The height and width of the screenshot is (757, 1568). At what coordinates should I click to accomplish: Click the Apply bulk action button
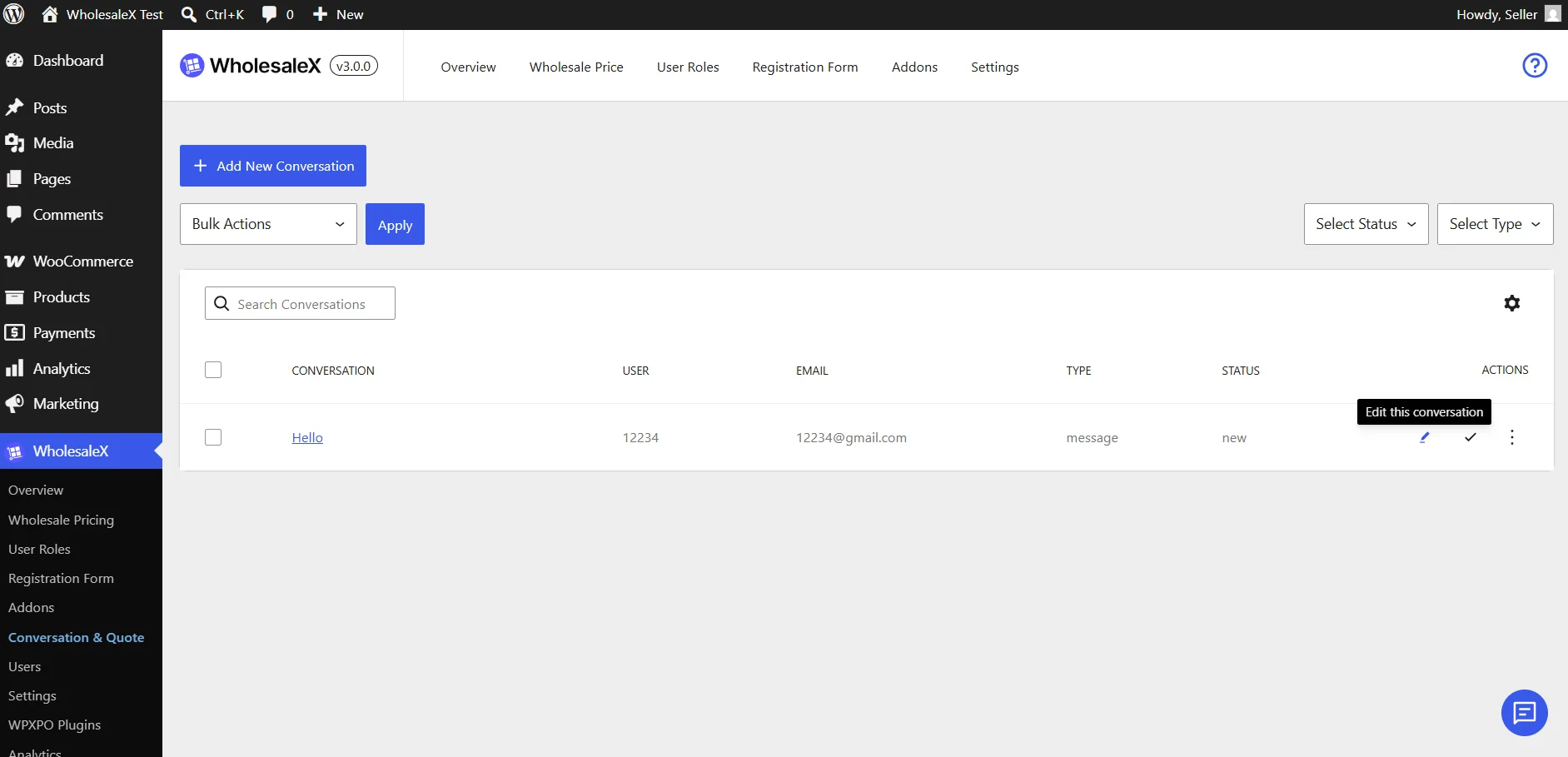point(395,224)
